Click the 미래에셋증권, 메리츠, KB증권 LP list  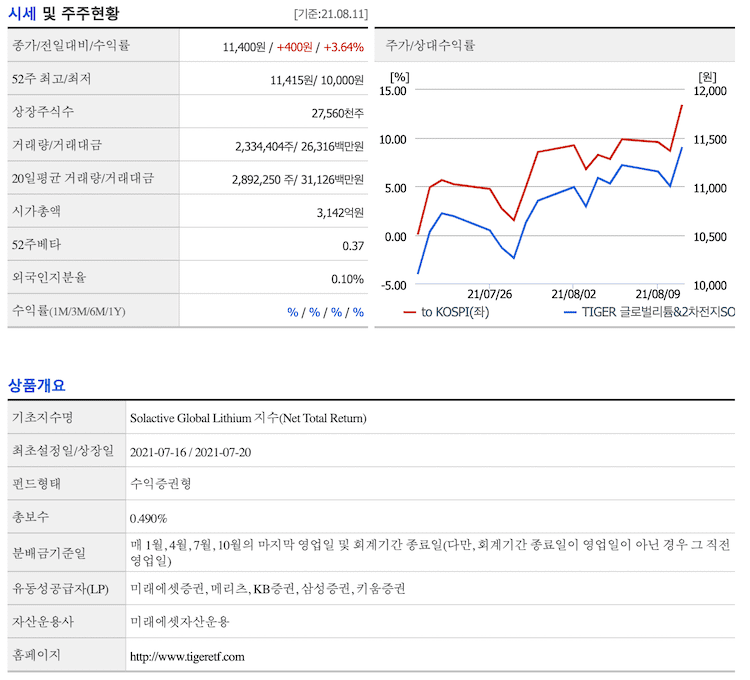268,588
